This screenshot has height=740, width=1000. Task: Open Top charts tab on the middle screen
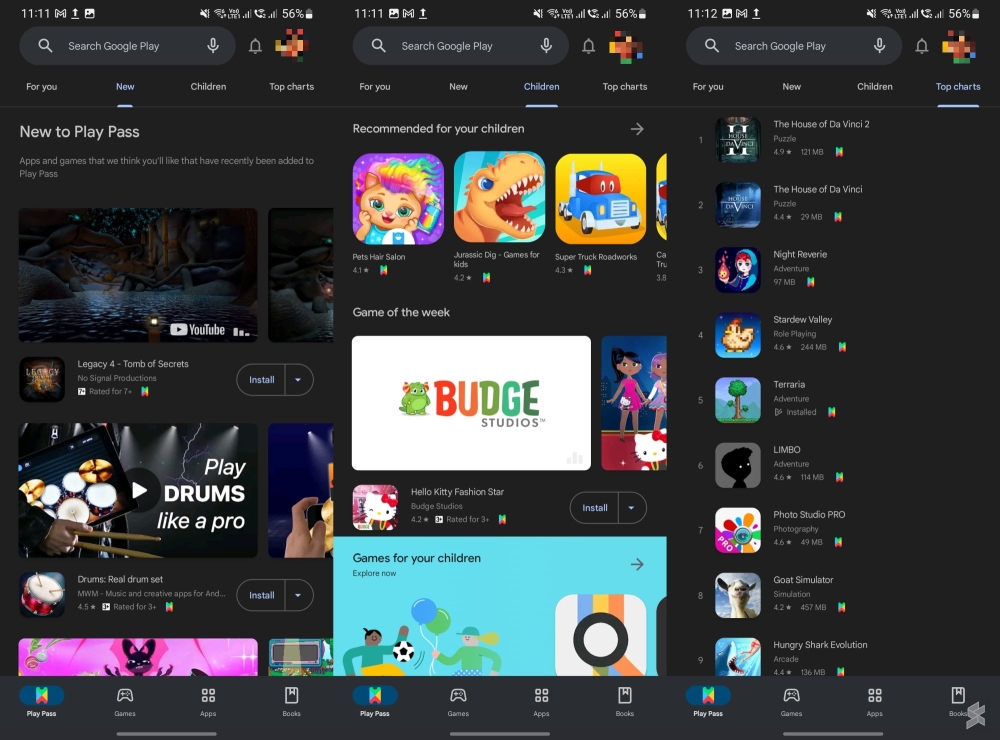625,87
